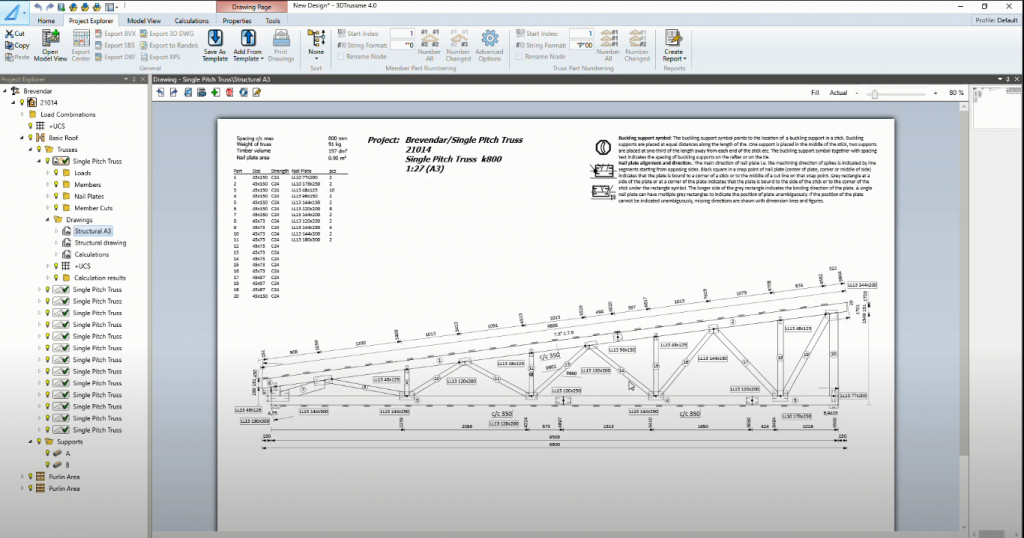Click the Member Start Index input field
Viewport: 1024px width, 538px height.
coord(402,33)
